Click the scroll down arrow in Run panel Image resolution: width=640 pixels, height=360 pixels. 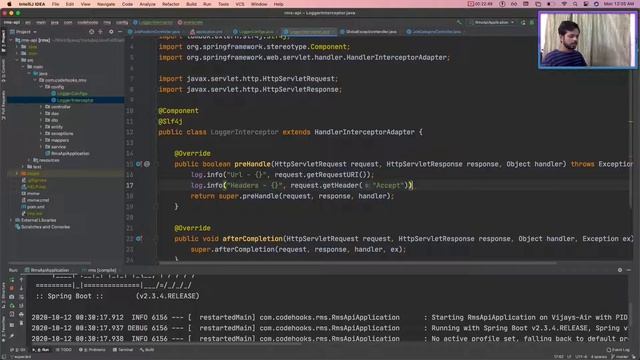pyautogui.click(x=21, y=288)
